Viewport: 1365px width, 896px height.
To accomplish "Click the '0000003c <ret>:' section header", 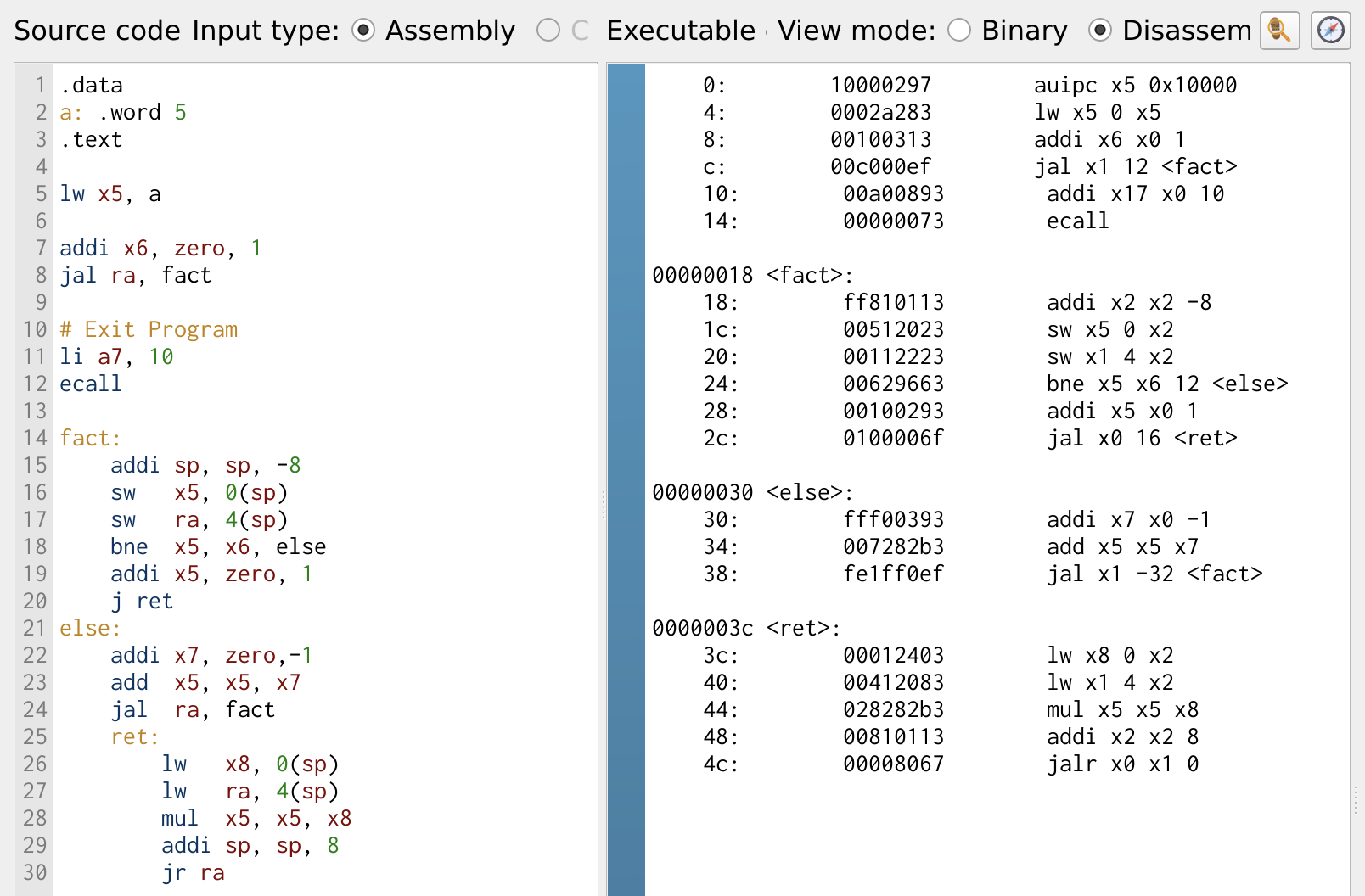I will 747,628.
